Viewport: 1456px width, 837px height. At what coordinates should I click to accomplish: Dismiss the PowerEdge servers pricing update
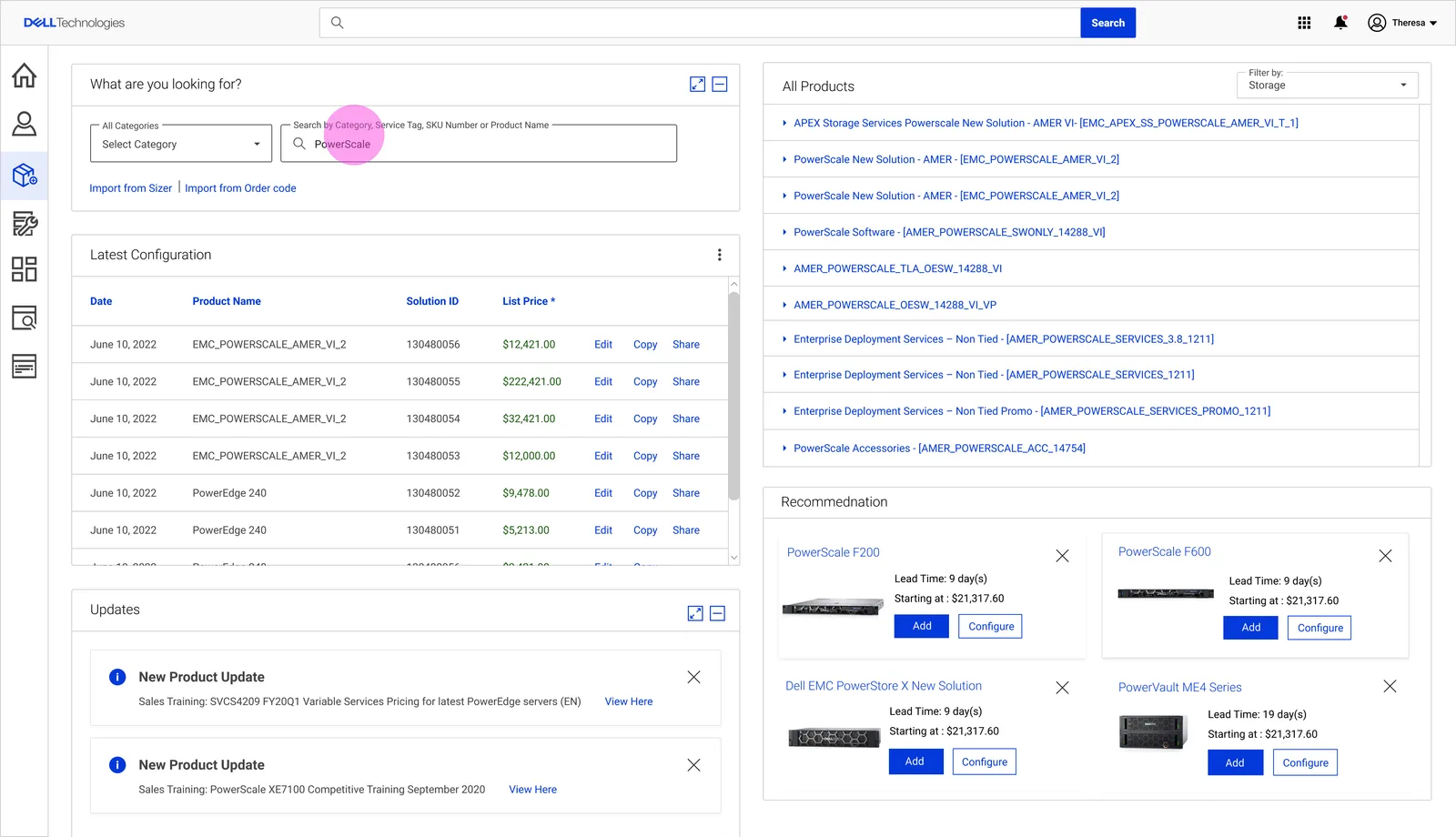(x=693, y=677)
